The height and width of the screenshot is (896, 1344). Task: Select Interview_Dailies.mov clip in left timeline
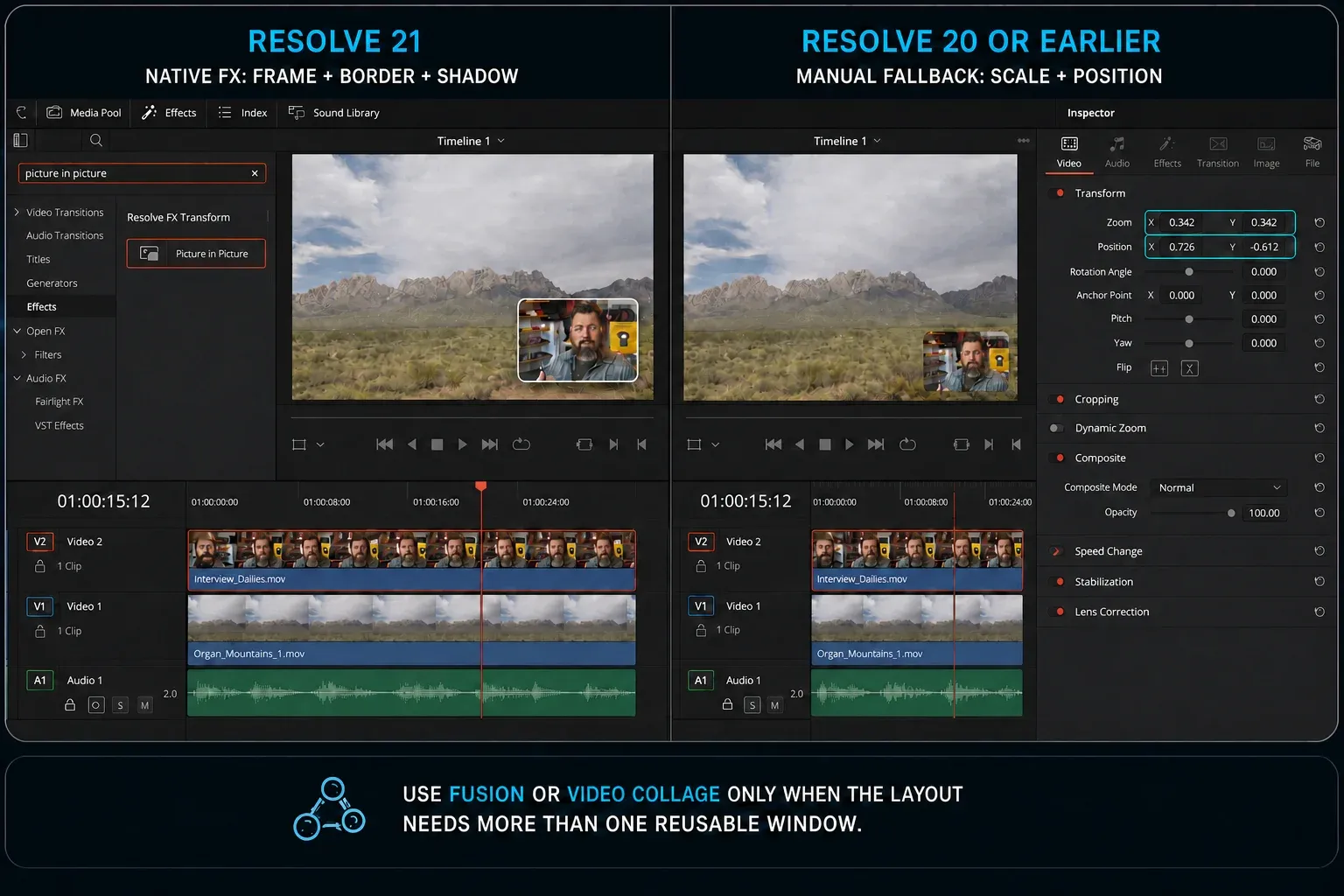pos(411,560)
